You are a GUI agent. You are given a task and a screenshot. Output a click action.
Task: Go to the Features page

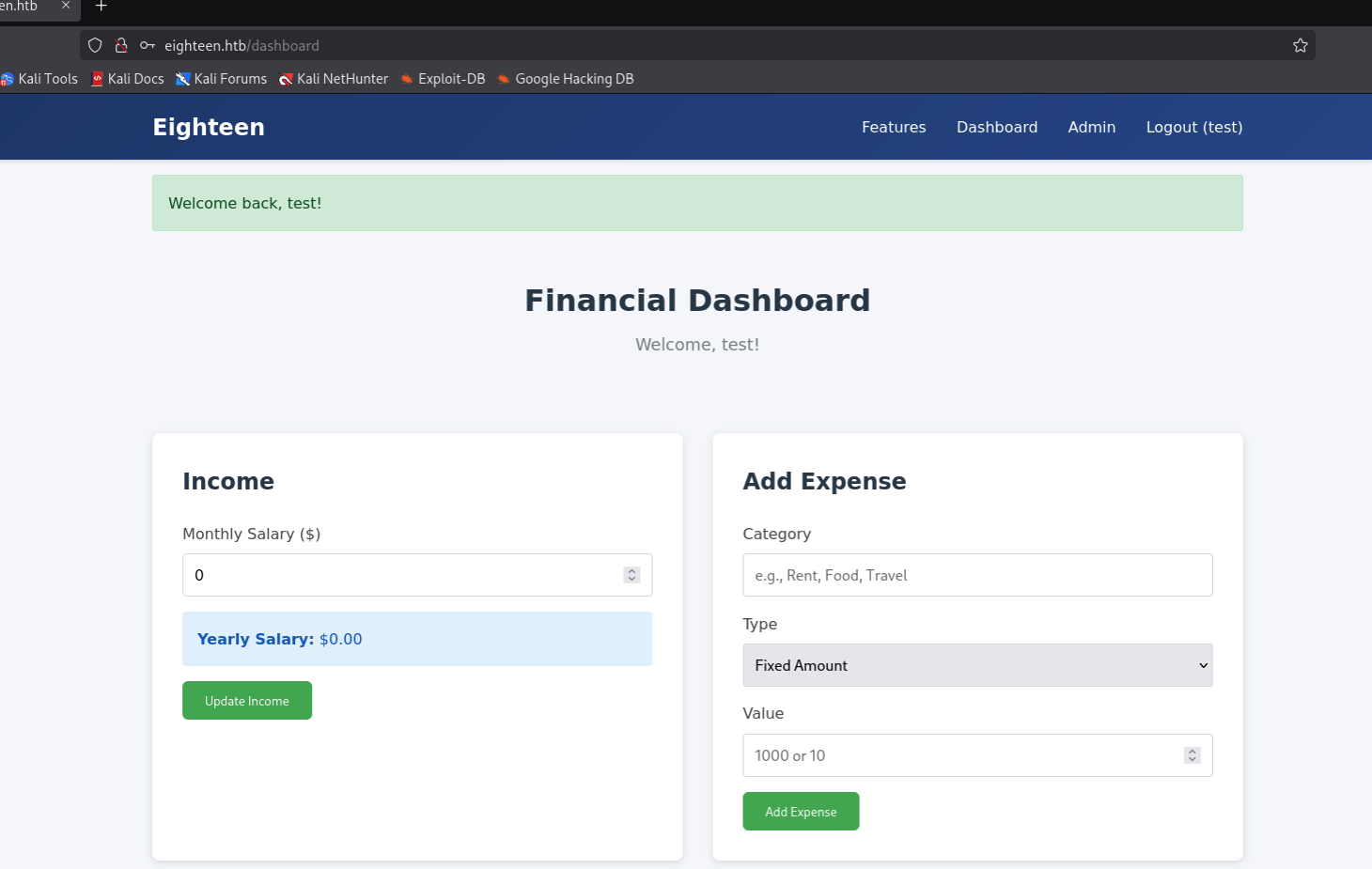(x=894, y=127)
